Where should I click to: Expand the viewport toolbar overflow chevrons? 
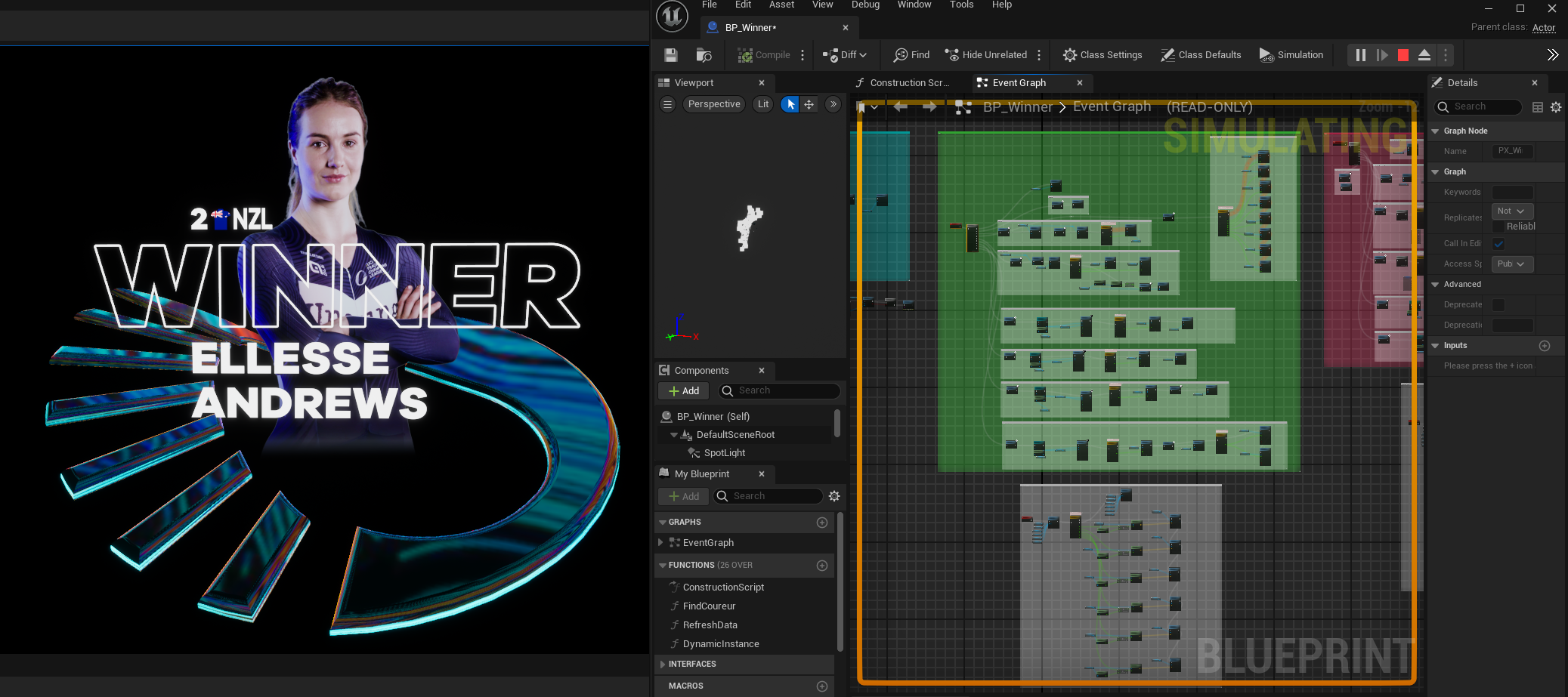click(x=833, y=104)
